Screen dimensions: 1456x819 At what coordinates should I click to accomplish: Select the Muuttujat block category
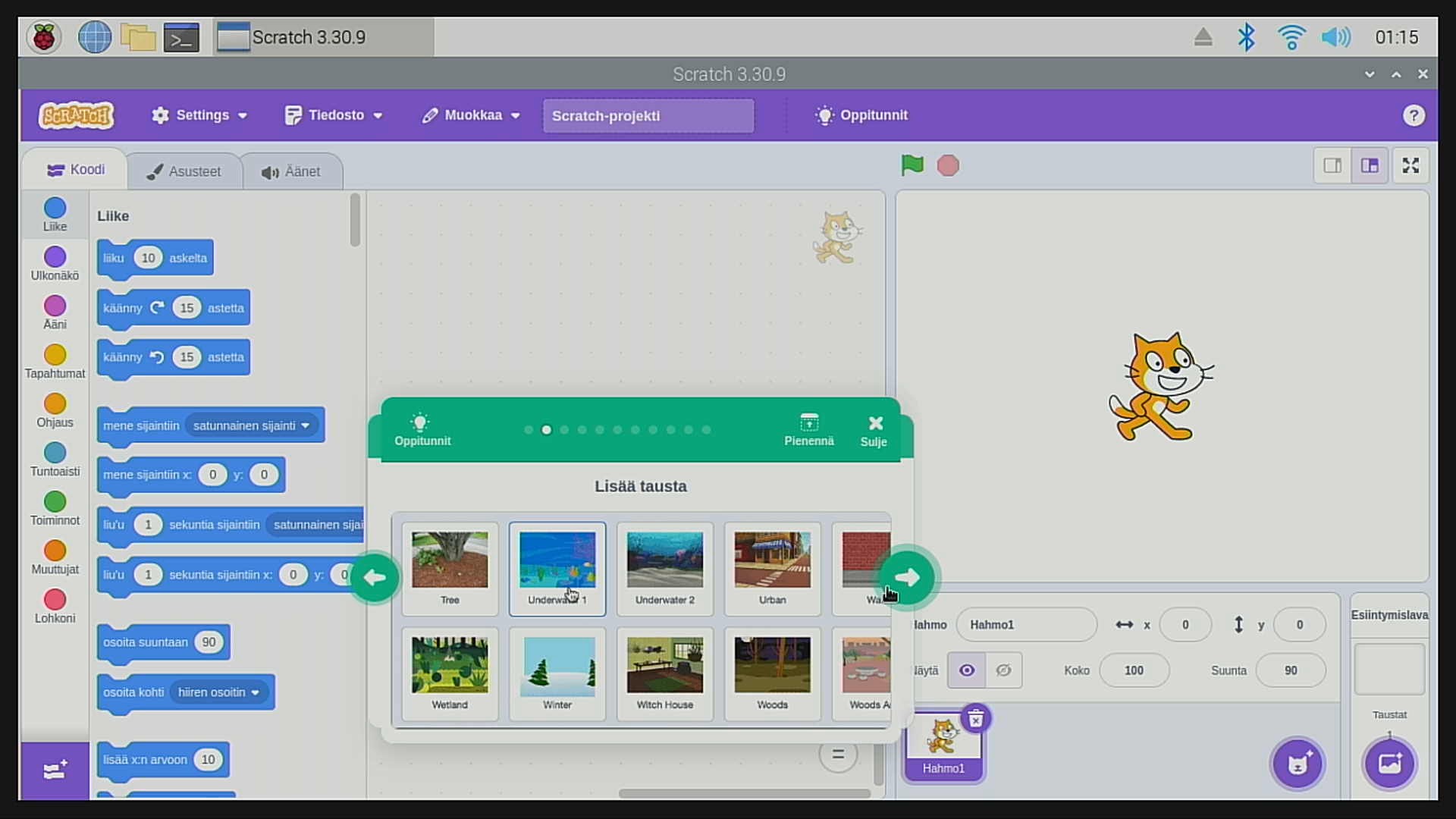[x=55, y=557]
